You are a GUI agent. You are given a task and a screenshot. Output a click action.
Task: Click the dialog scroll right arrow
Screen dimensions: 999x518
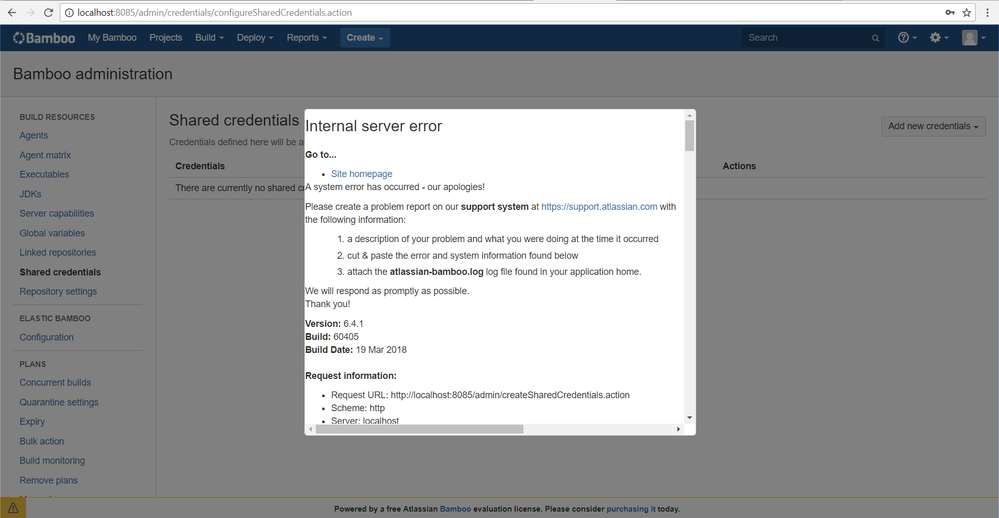tap(679, 429)
